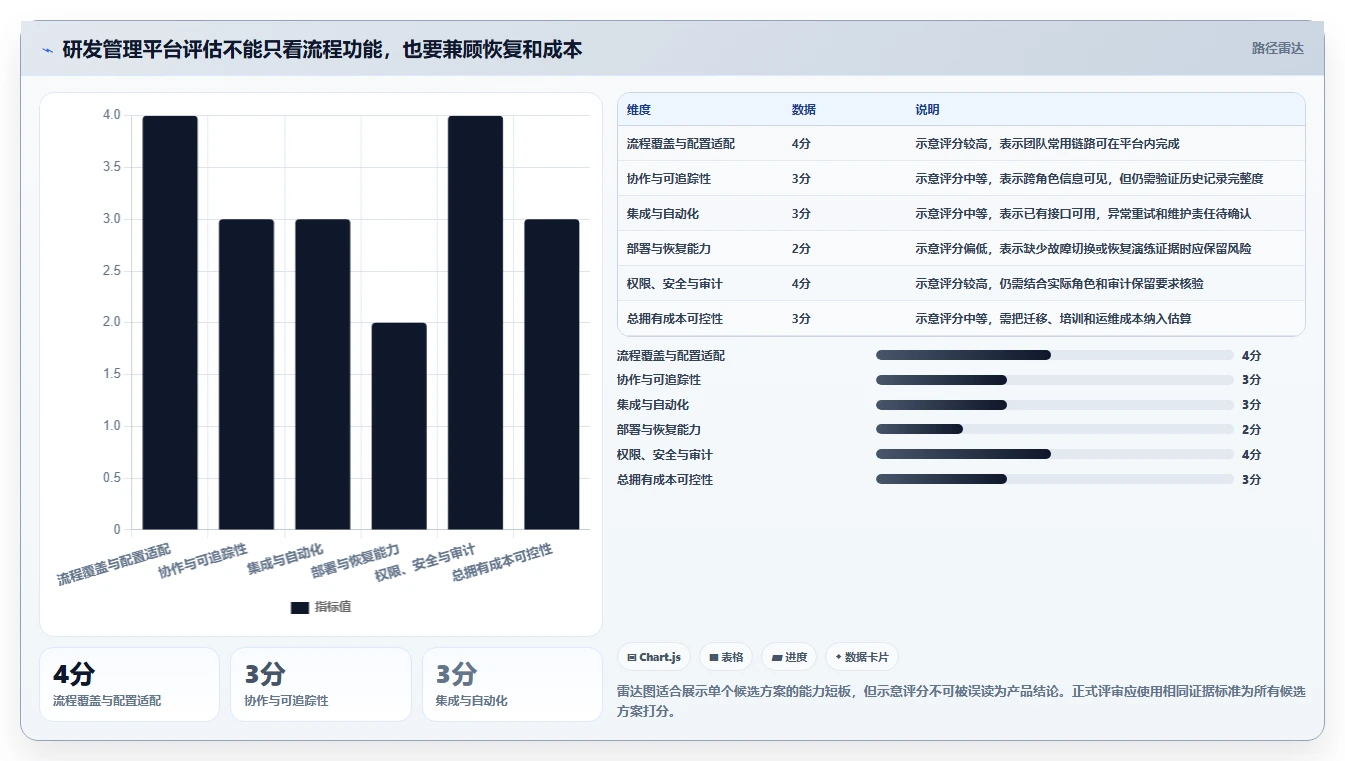Click the 2.5 y-axis tick label

pyautogui.click(x=111, y=271)
